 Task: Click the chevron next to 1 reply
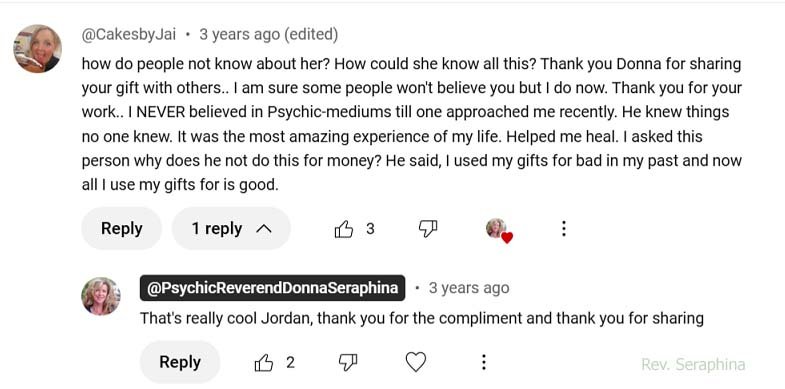pyautogui.click(x=264, y=229)
